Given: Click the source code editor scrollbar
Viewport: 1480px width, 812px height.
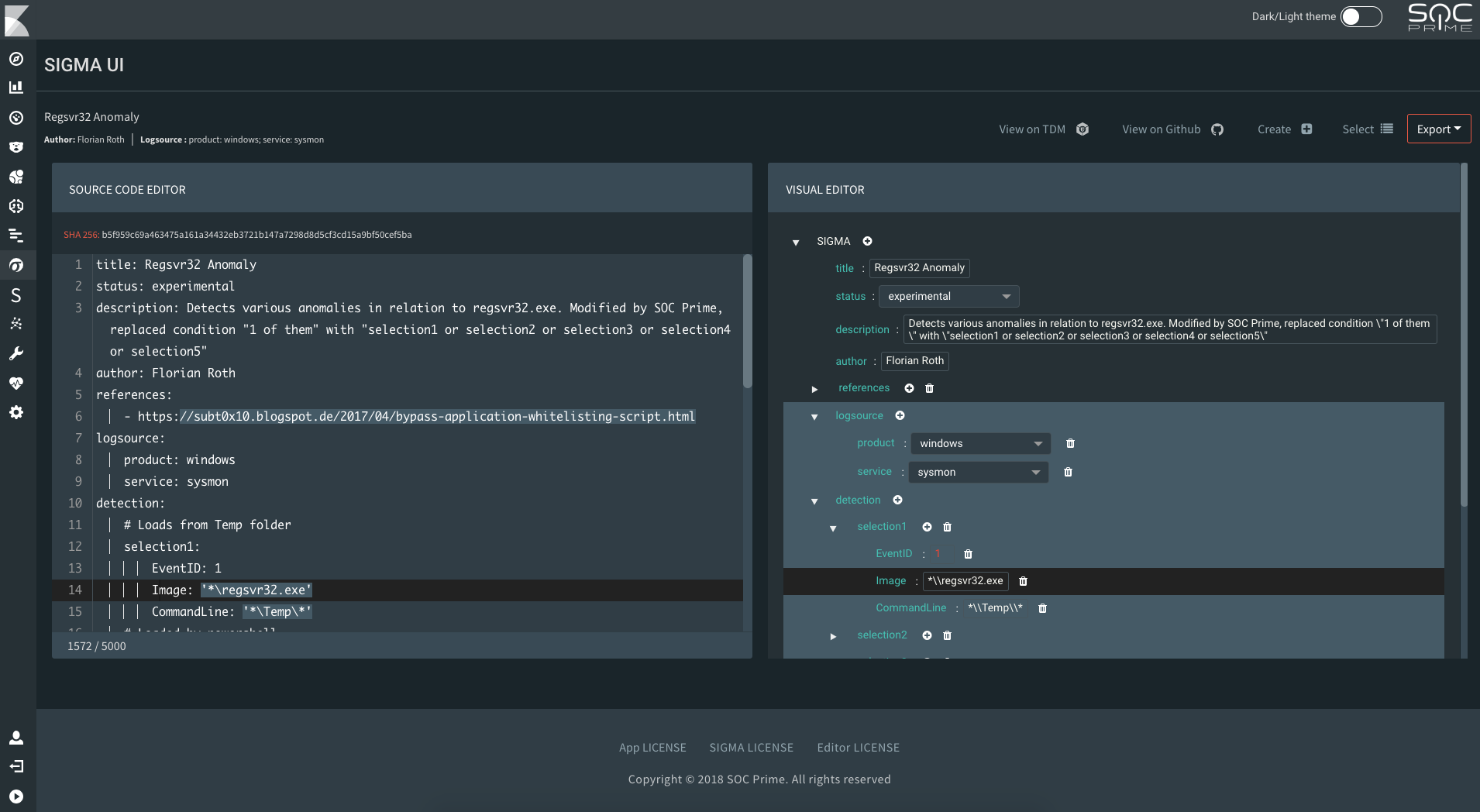Looking at the screenshot, I should click(747, 321).
